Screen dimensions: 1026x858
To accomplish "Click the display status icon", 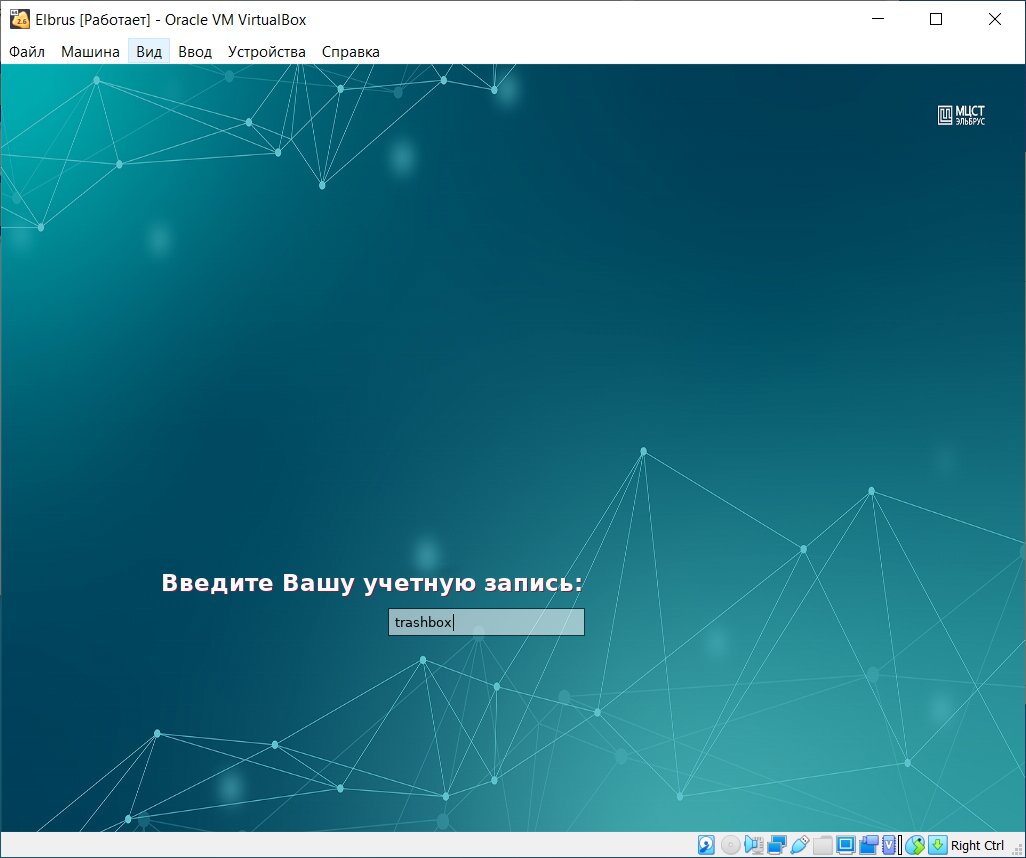I will point(845,845).
